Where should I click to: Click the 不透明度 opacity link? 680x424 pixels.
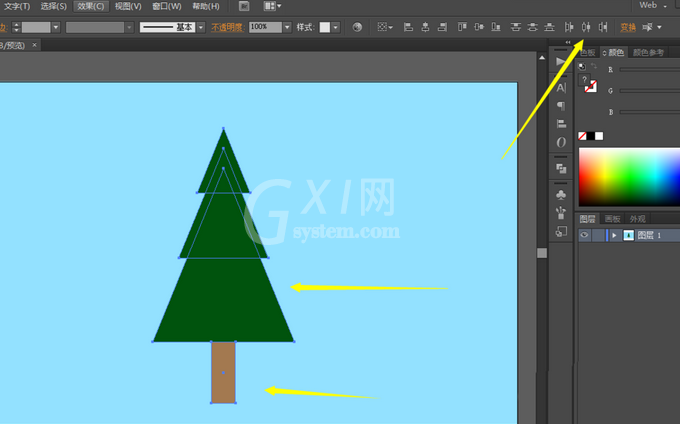tap(227, 27)
